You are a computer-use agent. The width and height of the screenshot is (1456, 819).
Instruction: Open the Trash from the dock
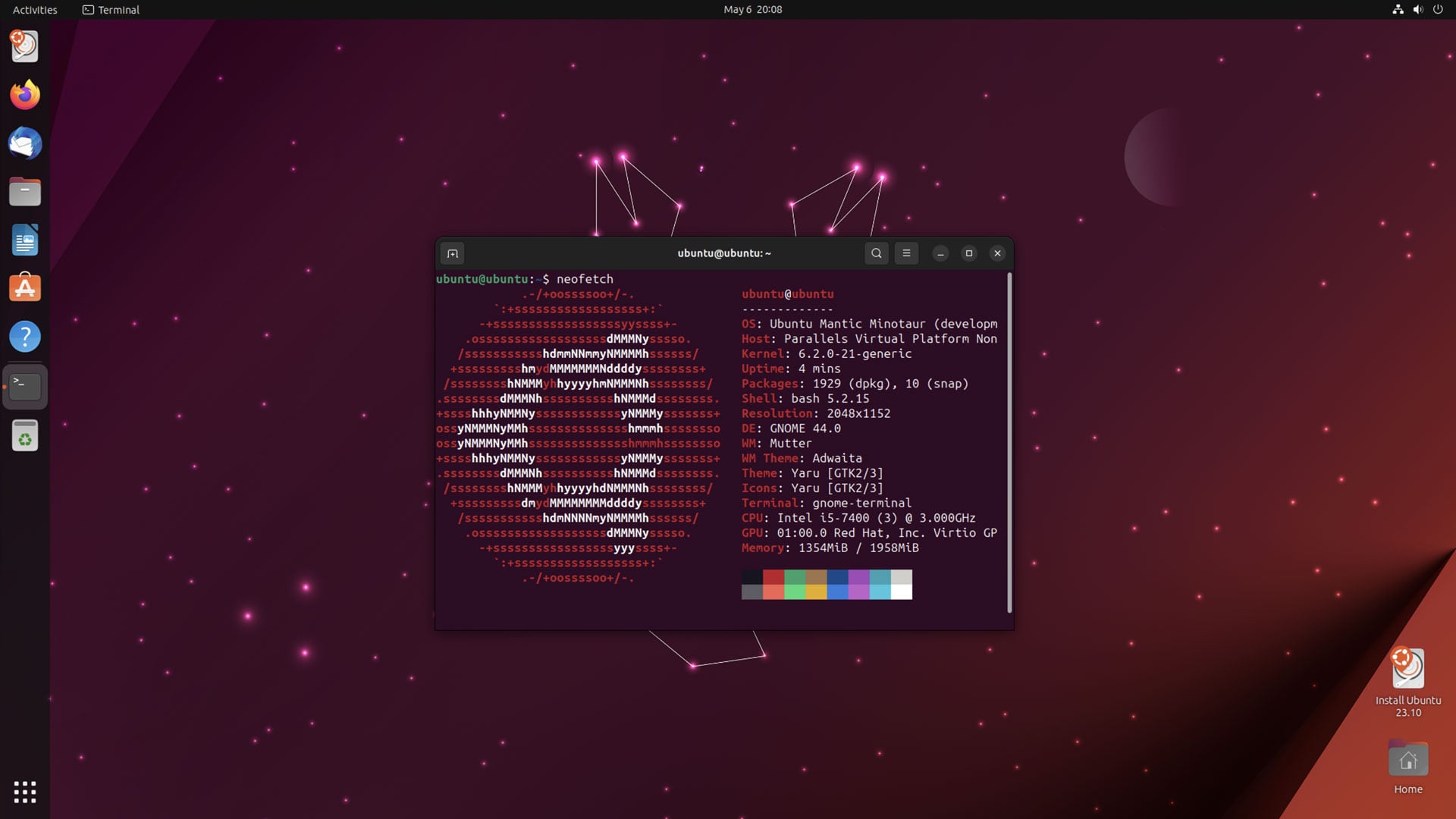pyautogui.click(x=24, y=435)
